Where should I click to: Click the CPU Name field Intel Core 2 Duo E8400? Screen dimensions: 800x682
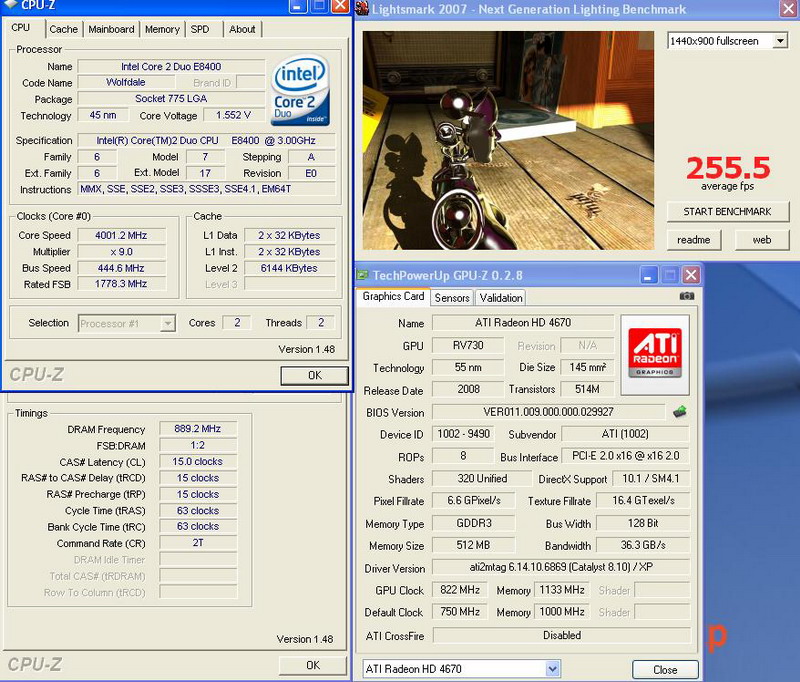point(171,66)
